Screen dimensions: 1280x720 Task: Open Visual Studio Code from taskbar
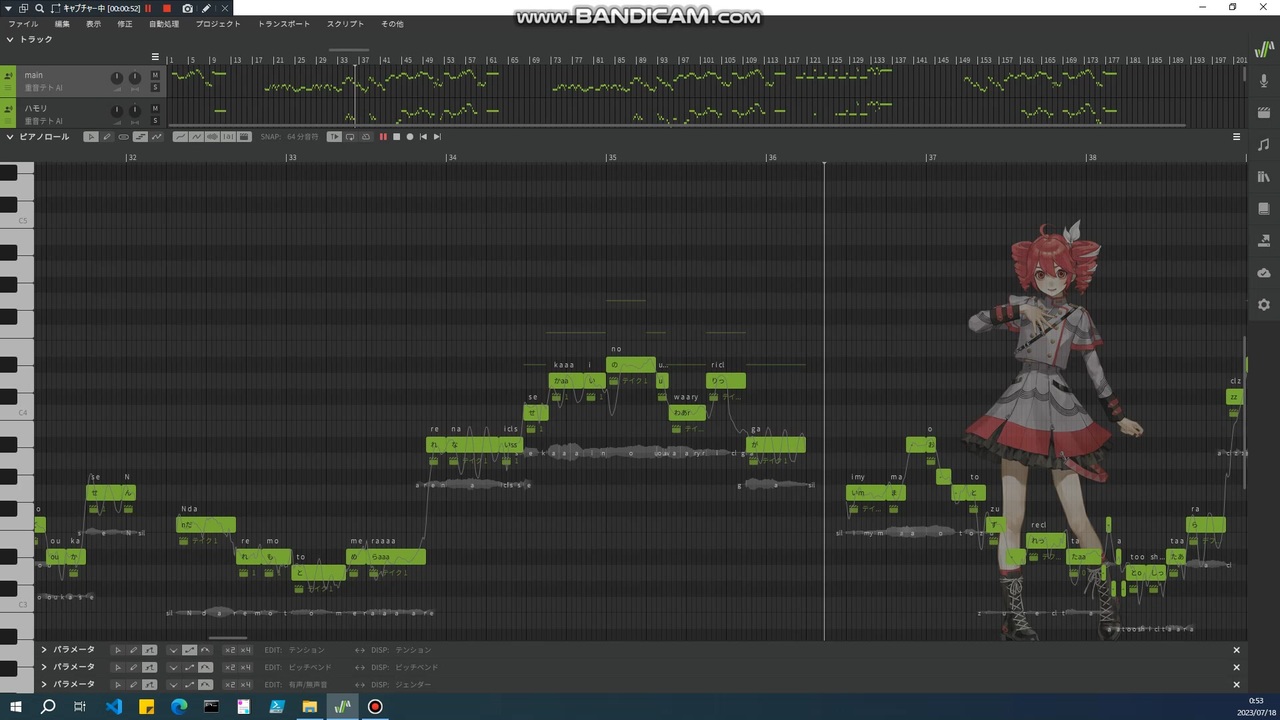(113, 707)
